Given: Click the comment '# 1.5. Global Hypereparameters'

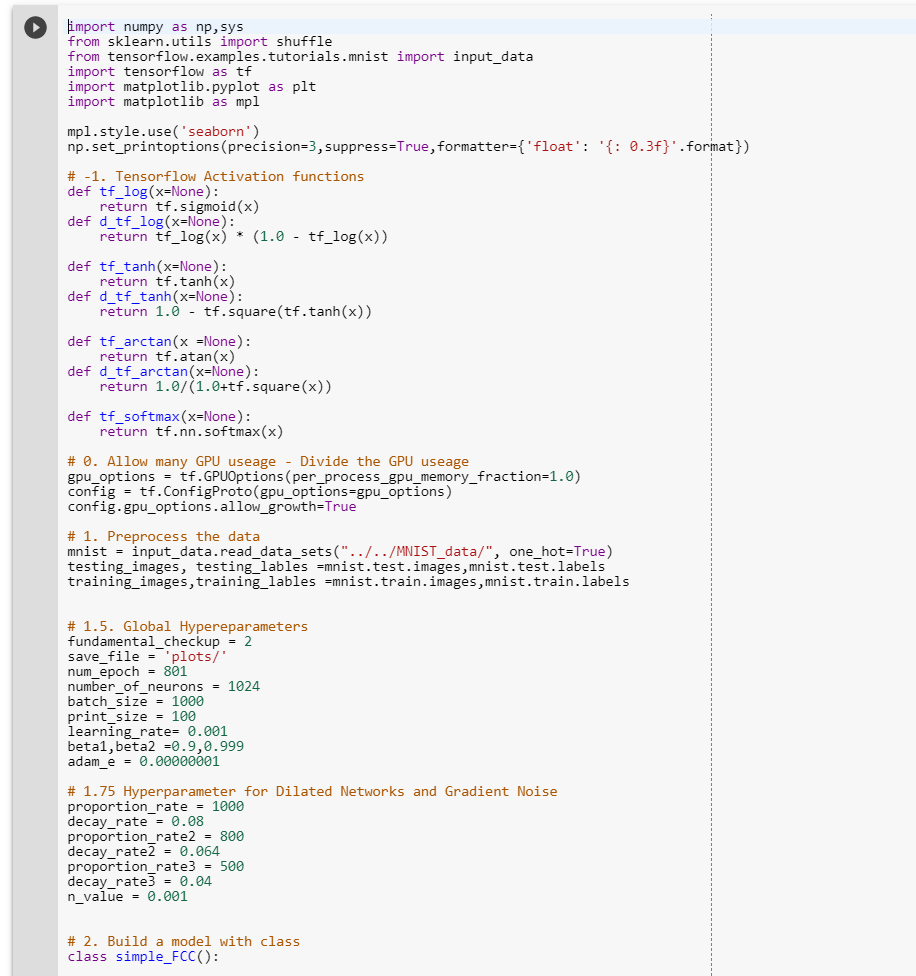Looking at the screenshot, I should [185, 626].
